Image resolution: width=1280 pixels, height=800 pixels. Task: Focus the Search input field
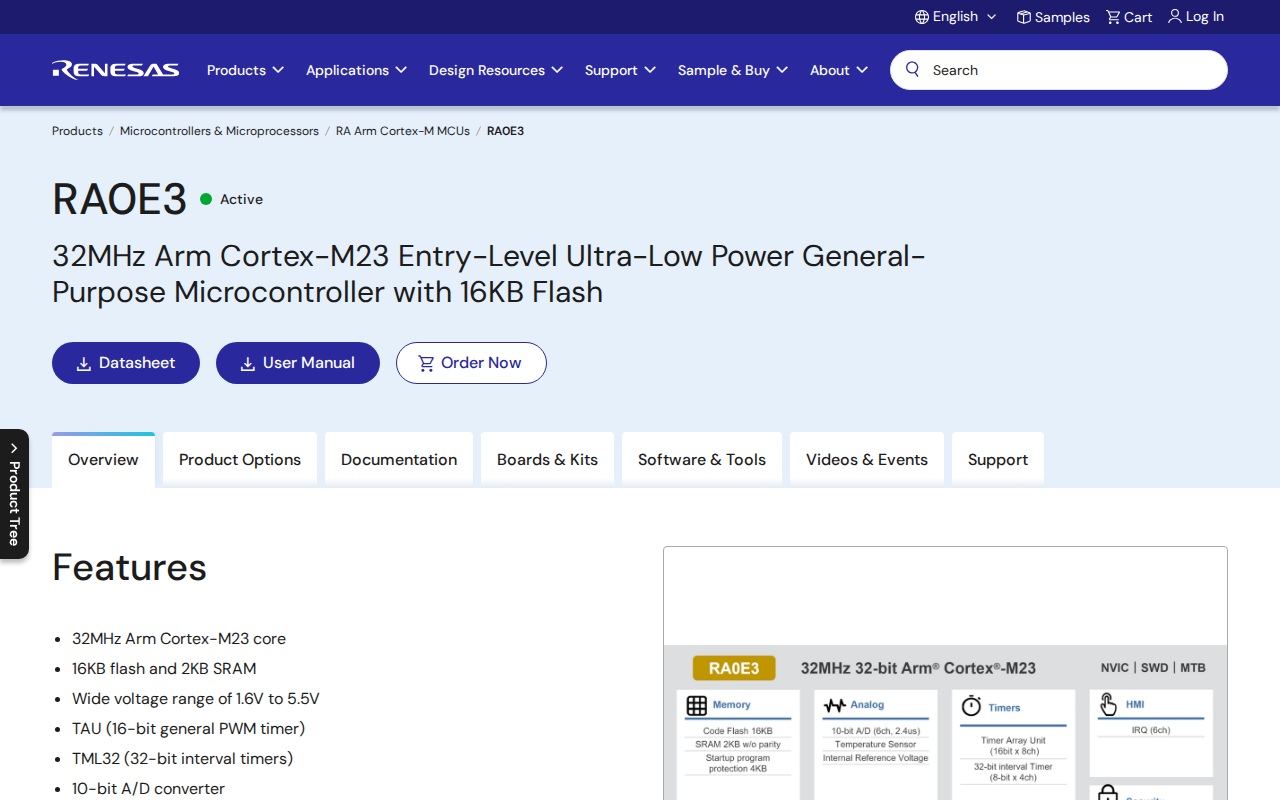1059,70
